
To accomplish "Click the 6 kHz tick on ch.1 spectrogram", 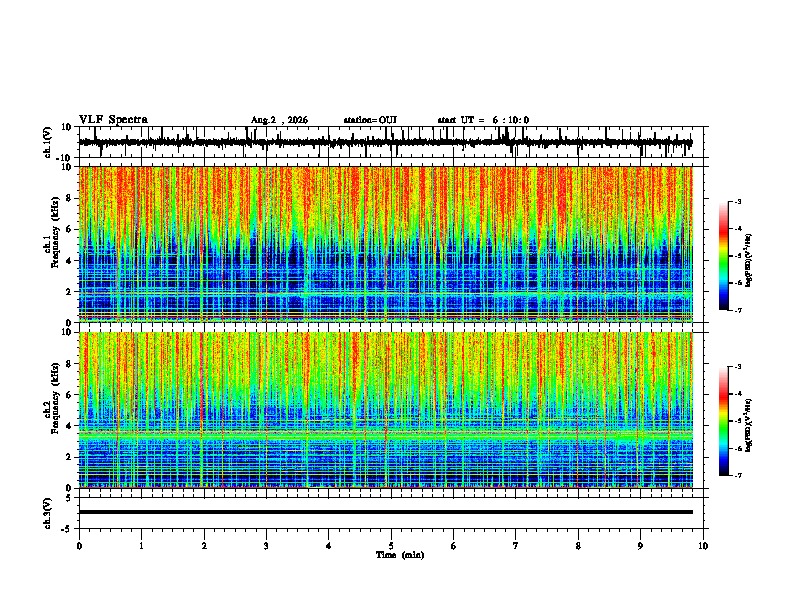I will (70, 229).
